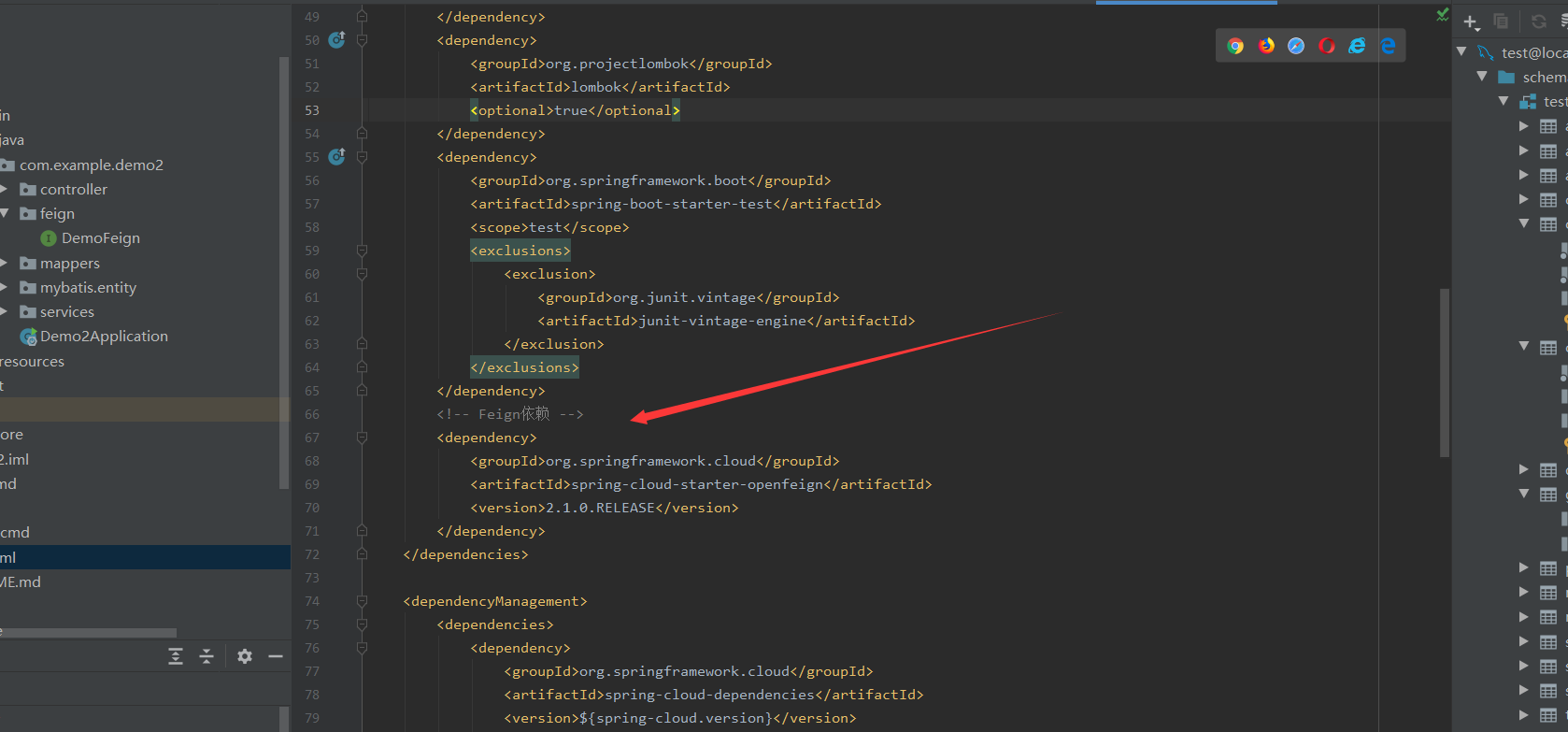
Task: Open preview in Safari browser
Action: click(1296, 46)
